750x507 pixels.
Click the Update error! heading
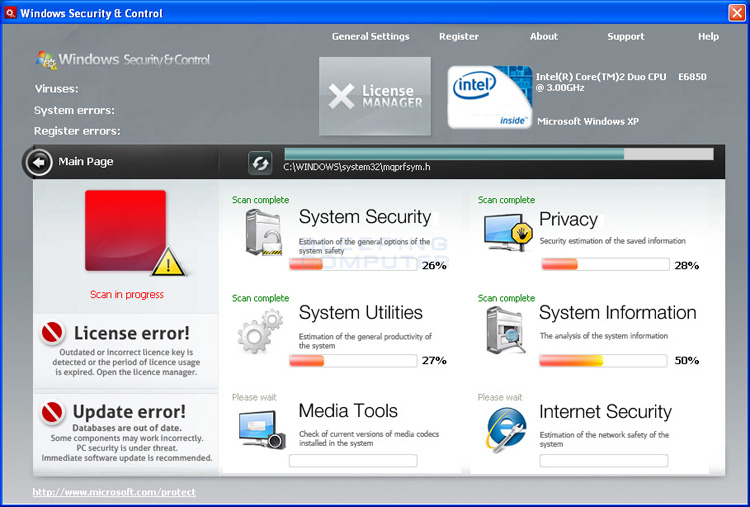pos(129,412)
